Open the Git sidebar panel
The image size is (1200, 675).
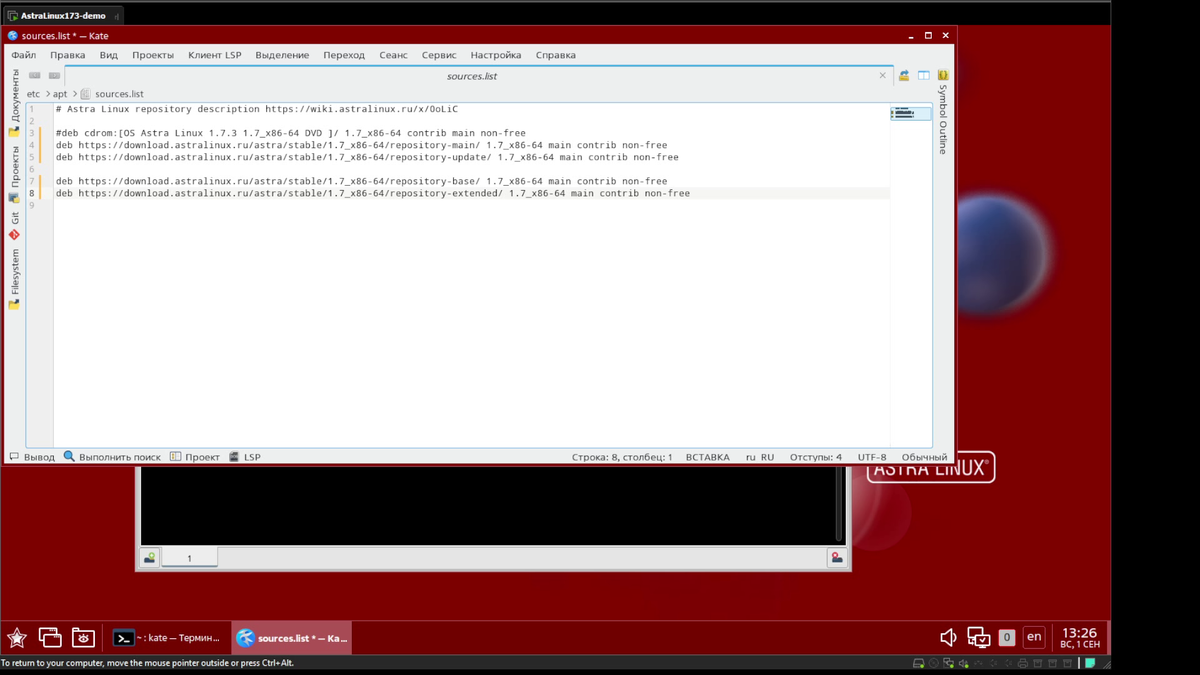15,225
